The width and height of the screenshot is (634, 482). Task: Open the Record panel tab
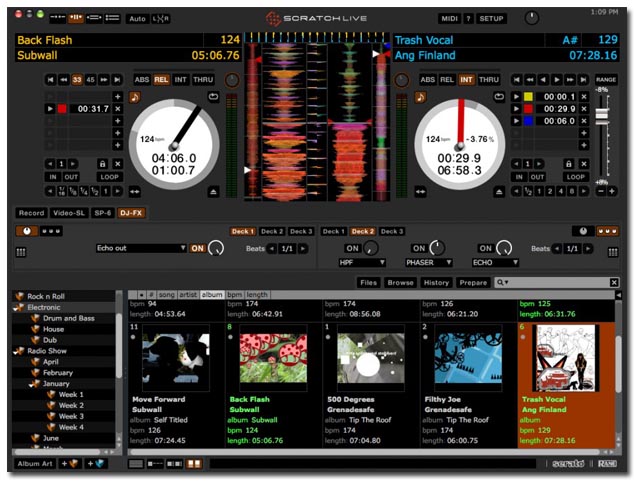click(32, 213)
